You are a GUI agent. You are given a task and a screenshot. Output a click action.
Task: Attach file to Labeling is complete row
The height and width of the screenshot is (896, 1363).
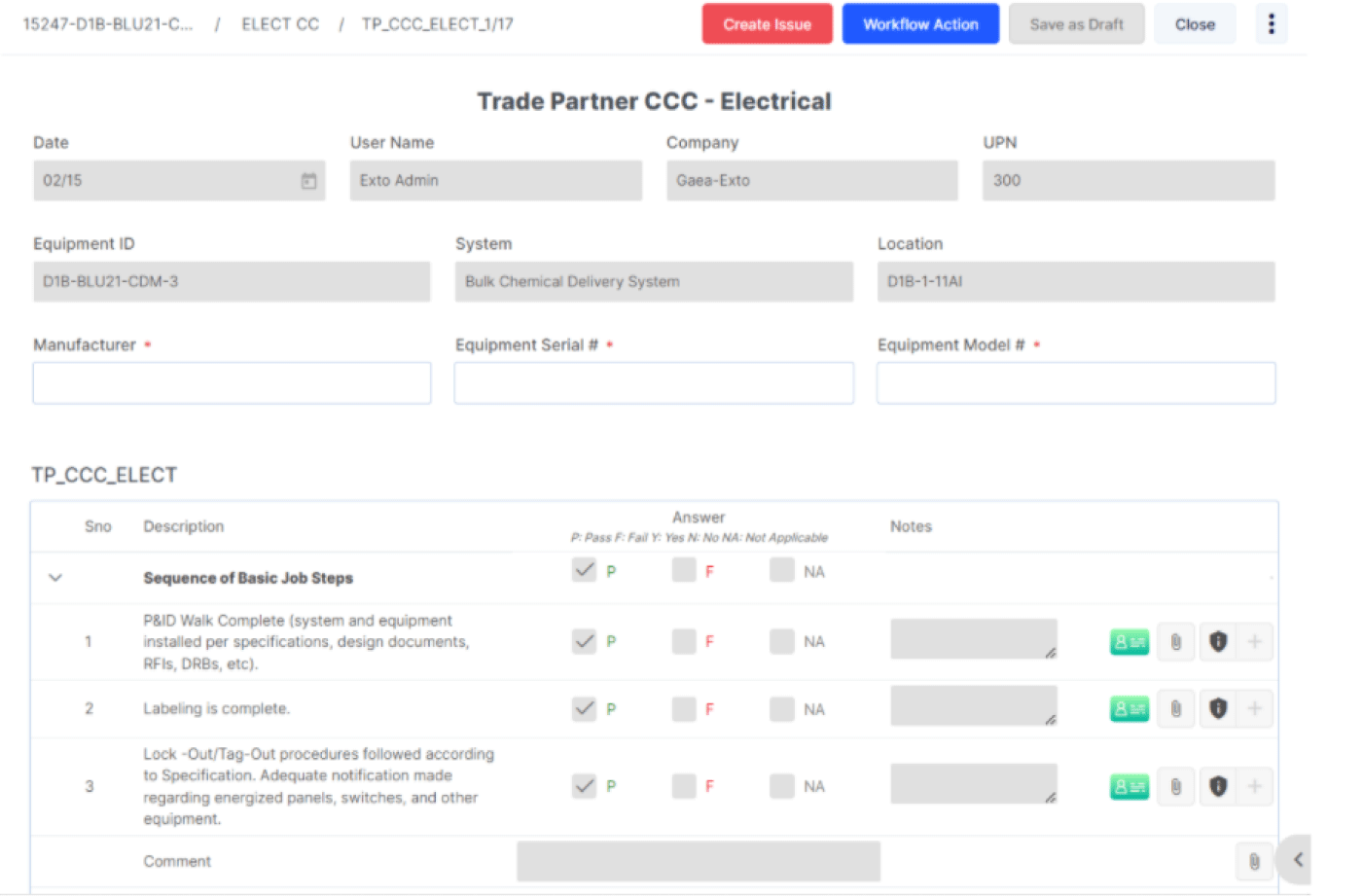pos(1175,709)
